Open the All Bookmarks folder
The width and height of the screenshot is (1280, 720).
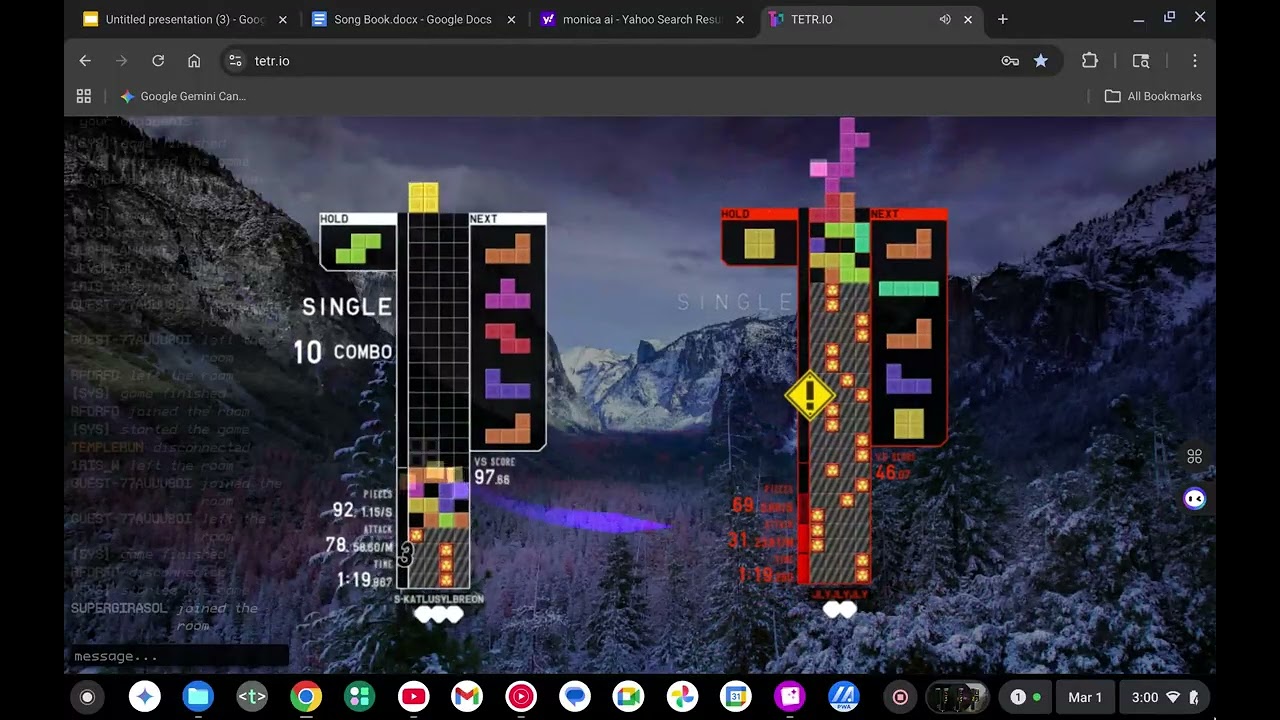(1153, 96)
